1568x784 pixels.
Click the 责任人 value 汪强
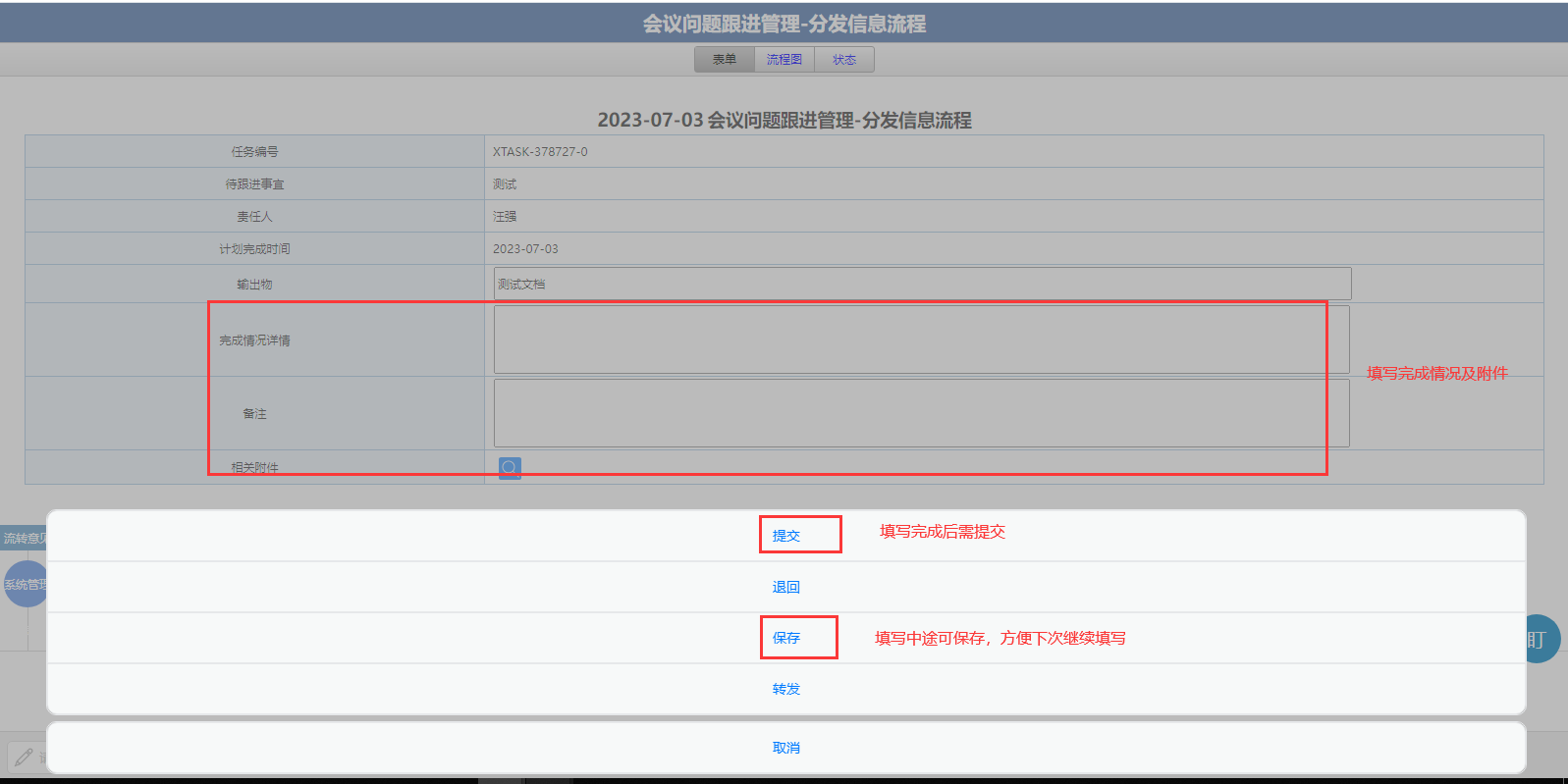505,217
